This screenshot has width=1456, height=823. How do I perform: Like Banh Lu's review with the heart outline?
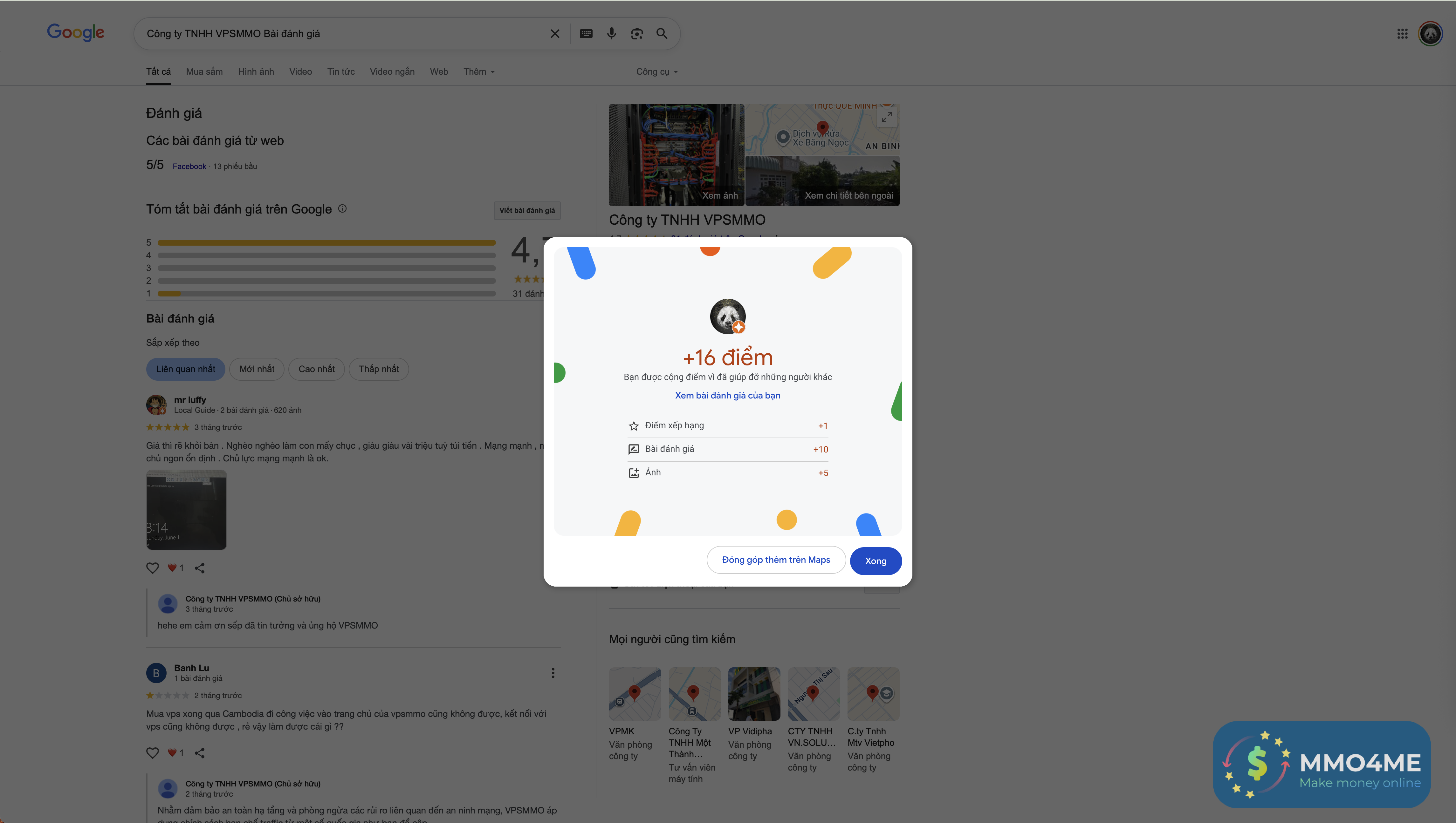click(153, 753)
